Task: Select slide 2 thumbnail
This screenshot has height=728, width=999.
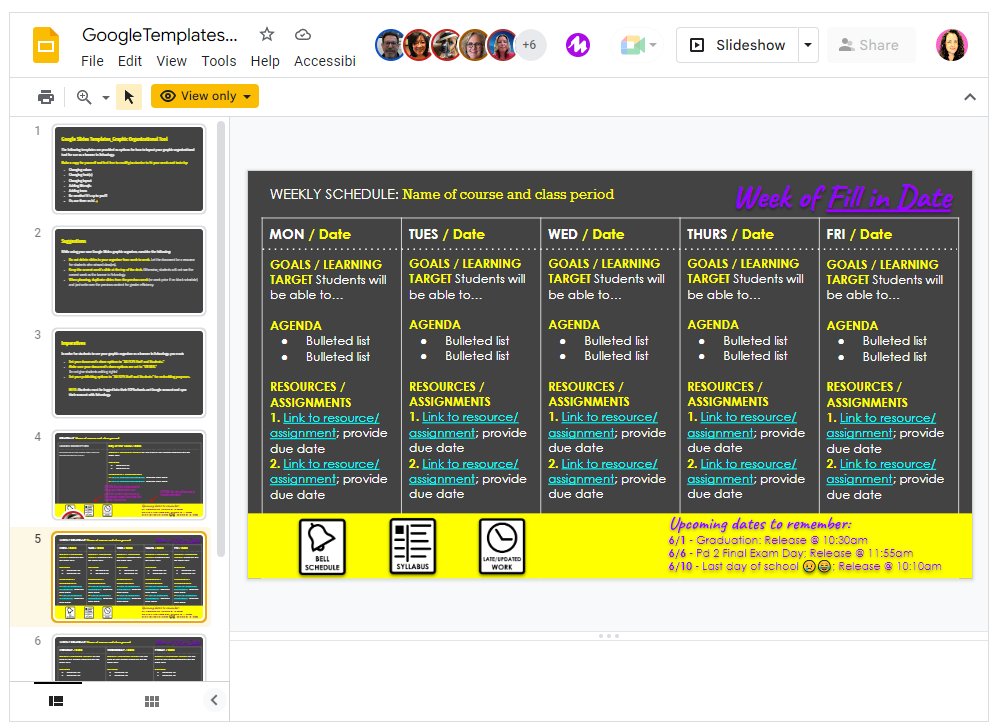Action: [129, 271]
